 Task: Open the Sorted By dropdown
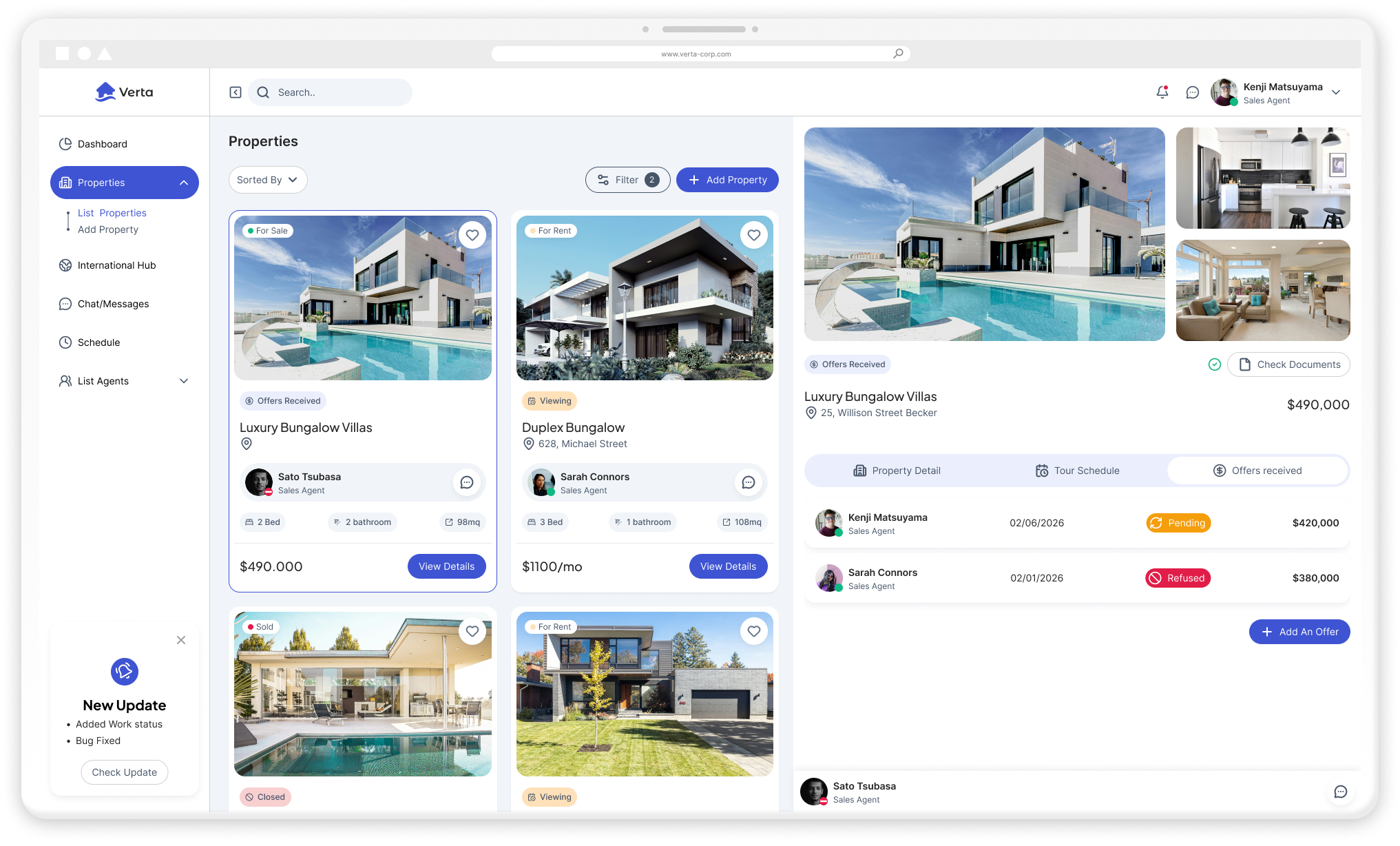click(268, 180)
